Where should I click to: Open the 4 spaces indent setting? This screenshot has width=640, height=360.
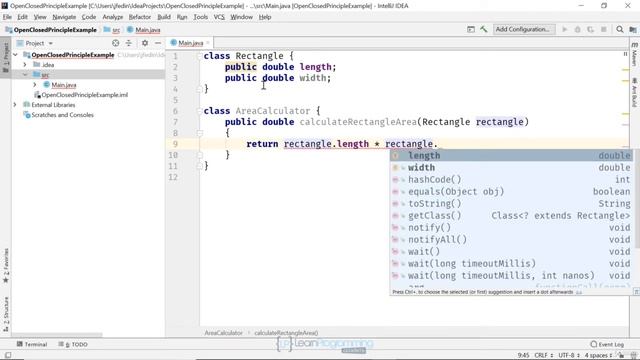point(598,355)
